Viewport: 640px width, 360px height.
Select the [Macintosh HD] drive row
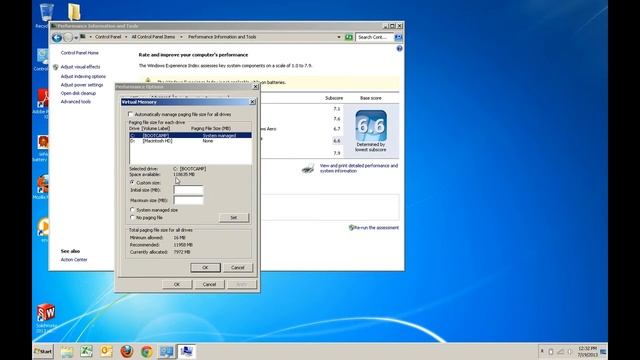point(190,141)
